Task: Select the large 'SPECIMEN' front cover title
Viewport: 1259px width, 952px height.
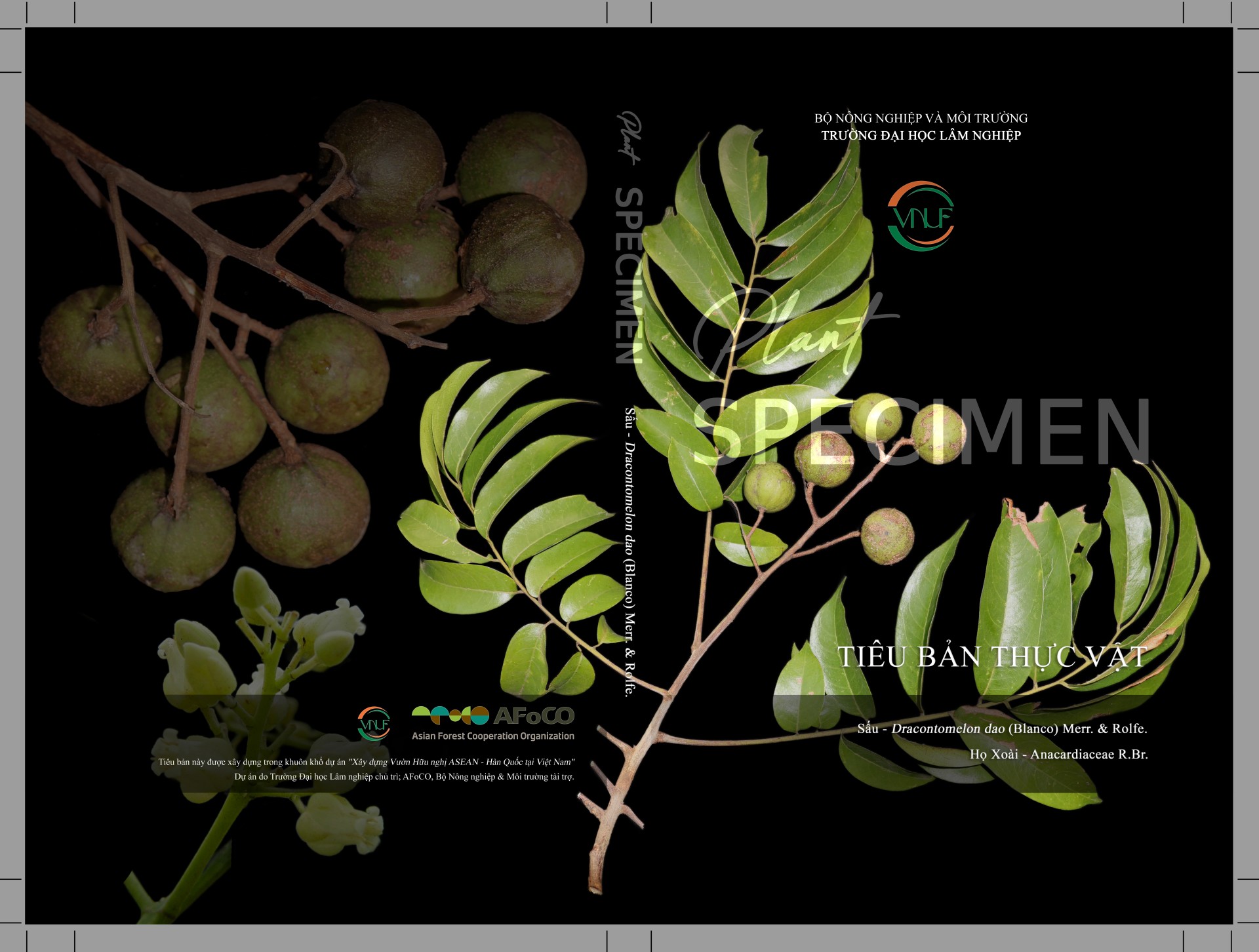Action: [x=923, y=431]
